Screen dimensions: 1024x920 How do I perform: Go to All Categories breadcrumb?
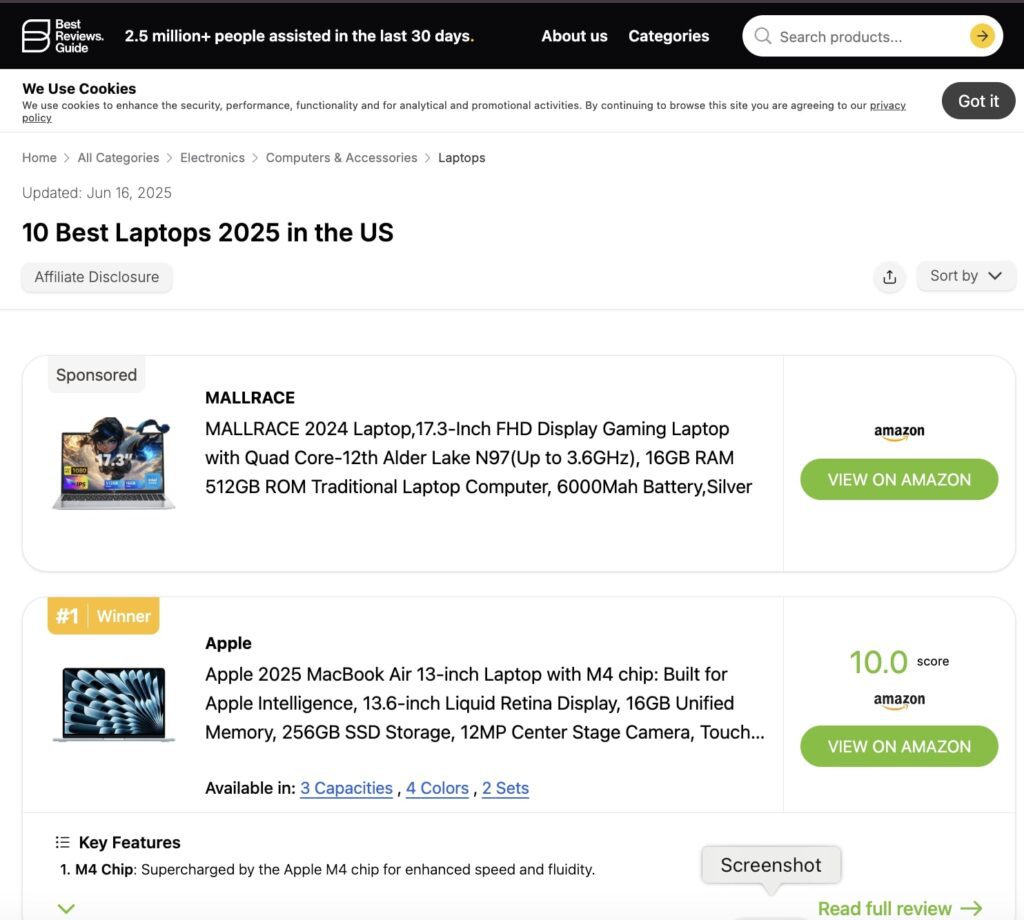[x=118, y=157]
